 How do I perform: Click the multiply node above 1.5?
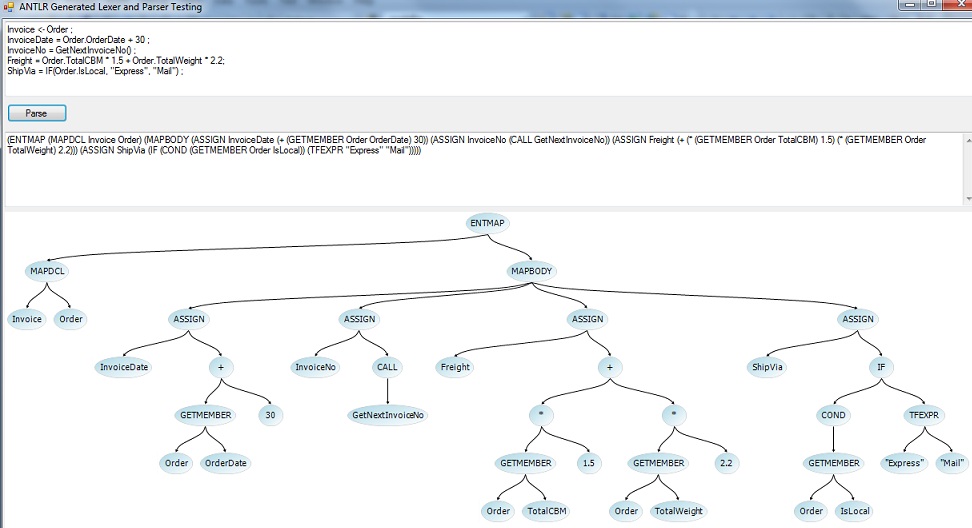(541, 415)
